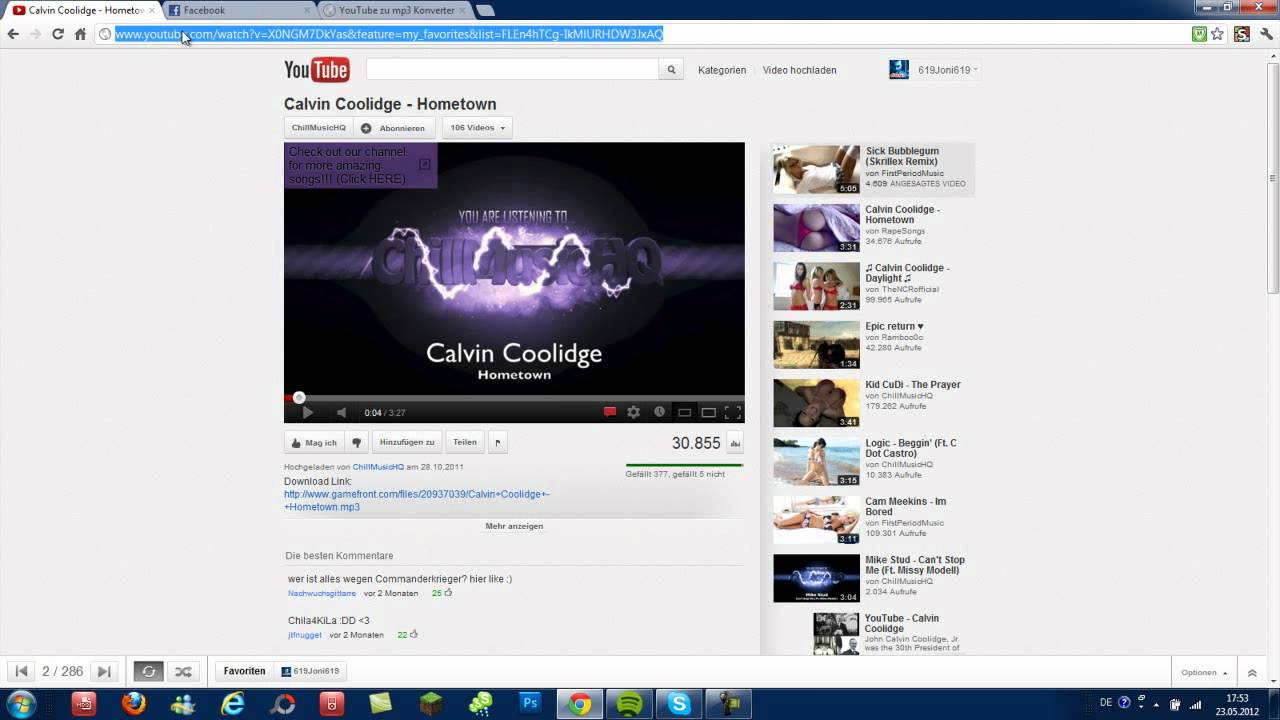
Task: Open Skype from taskbar
Action: click(x=679, y=704)
